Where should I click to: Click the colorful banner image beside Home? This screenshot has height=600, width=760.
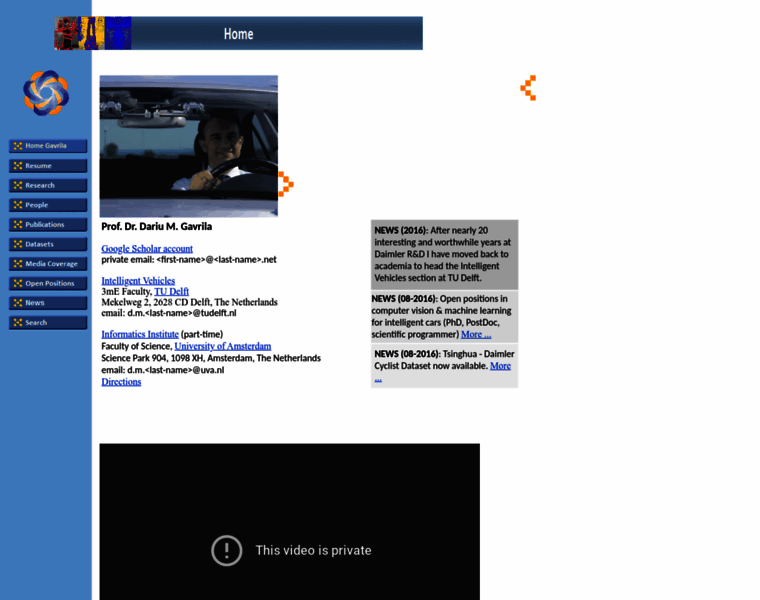[x=93, y=33]
